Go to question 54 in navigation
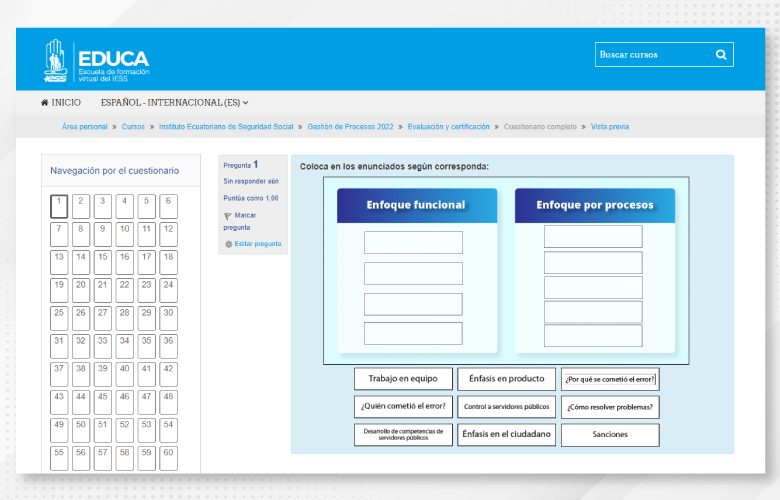 [x=168, y=430]
